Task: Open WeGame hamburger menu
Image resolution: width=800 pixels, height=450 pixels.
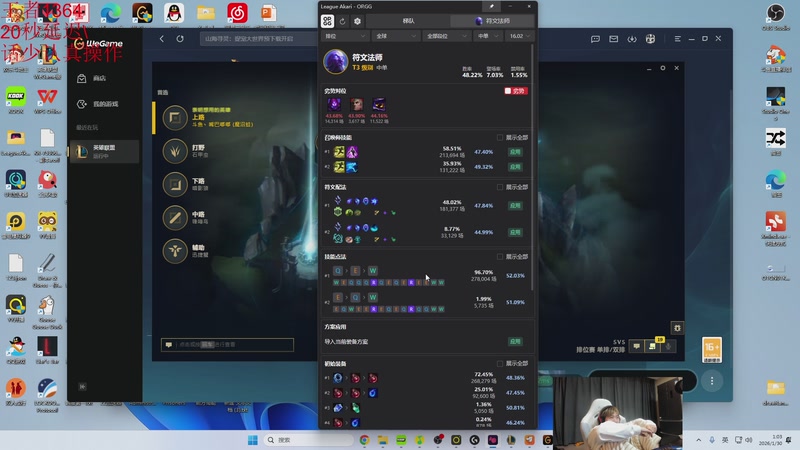Action: point(677,39)
